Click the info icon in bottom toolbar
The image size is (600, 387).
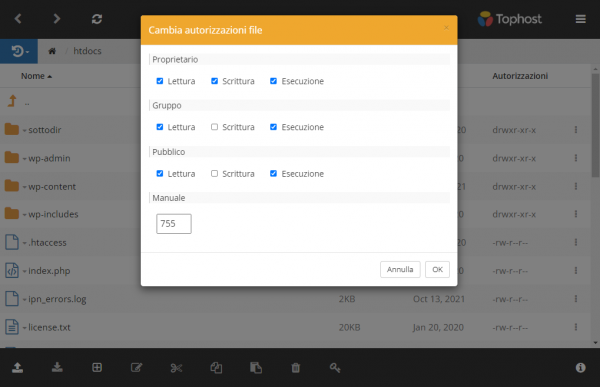[580, 367]
